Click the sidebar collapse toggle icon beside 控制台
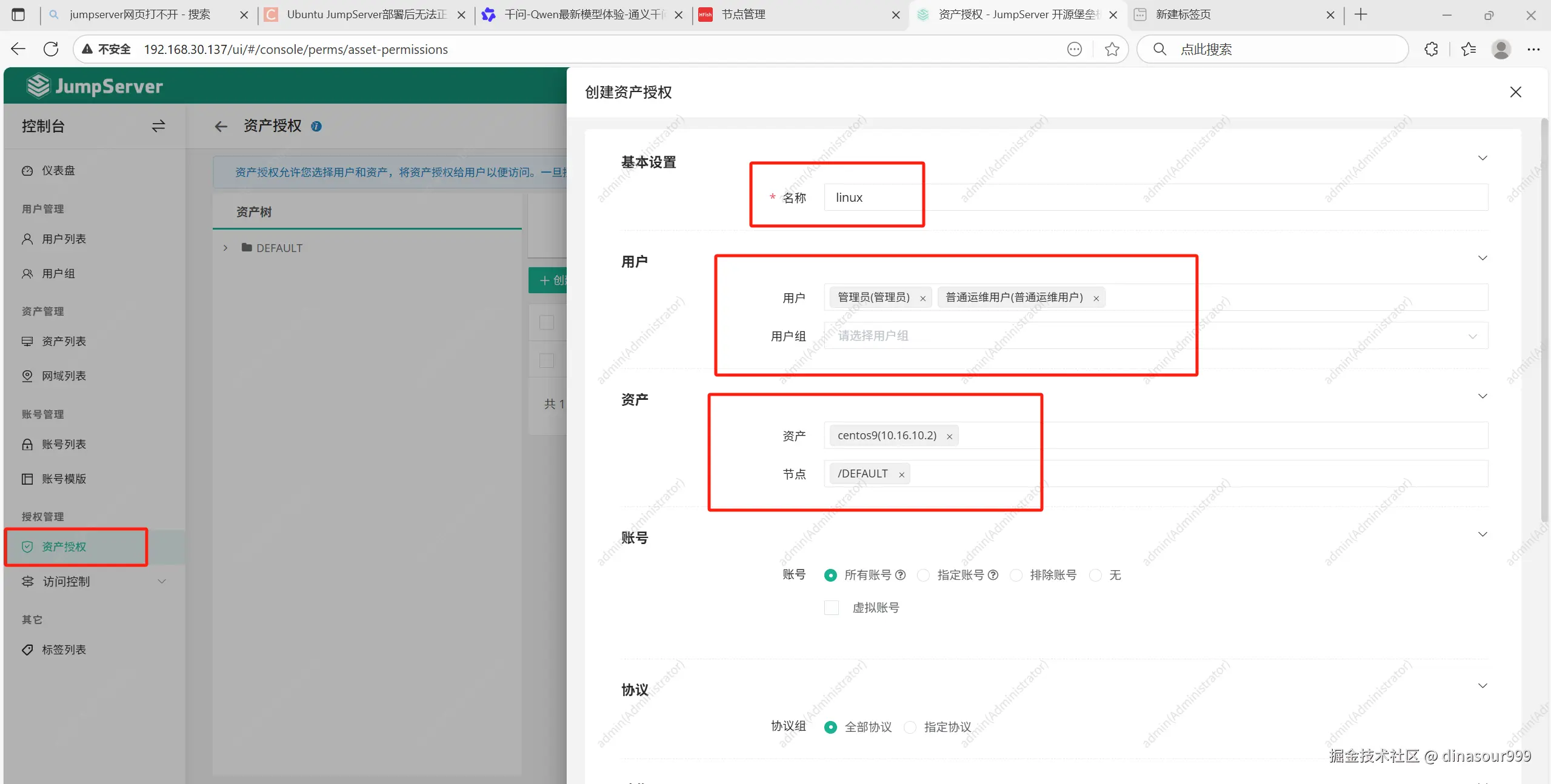The height and width of the screenshot is (784, 1551). [x=158, y=126]
